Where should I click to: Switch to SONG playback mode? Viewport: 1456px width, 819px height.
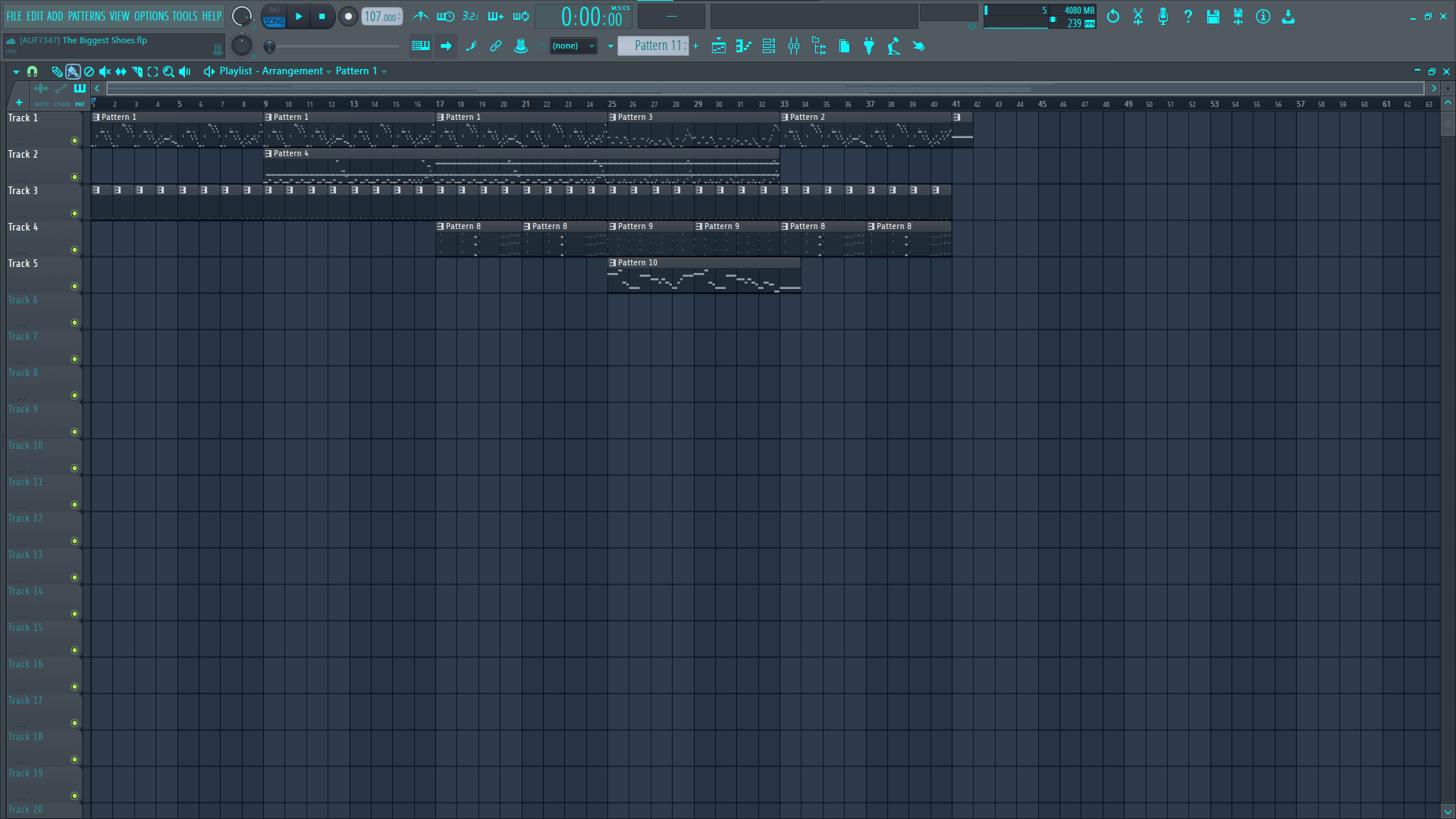(x=274, y=22)
